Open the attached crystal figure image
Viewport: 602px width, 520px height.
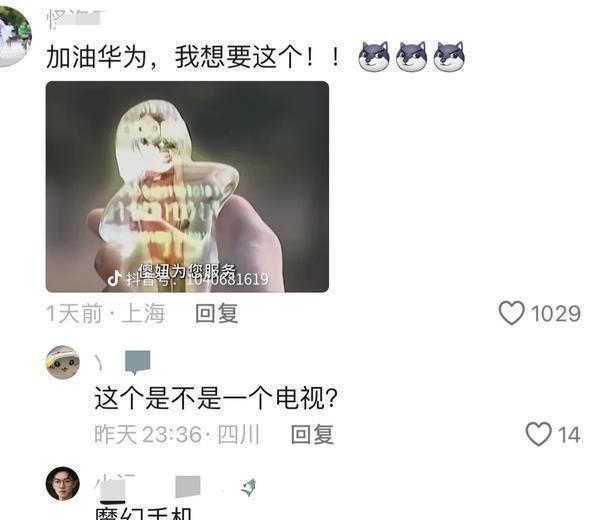point(187,187)
